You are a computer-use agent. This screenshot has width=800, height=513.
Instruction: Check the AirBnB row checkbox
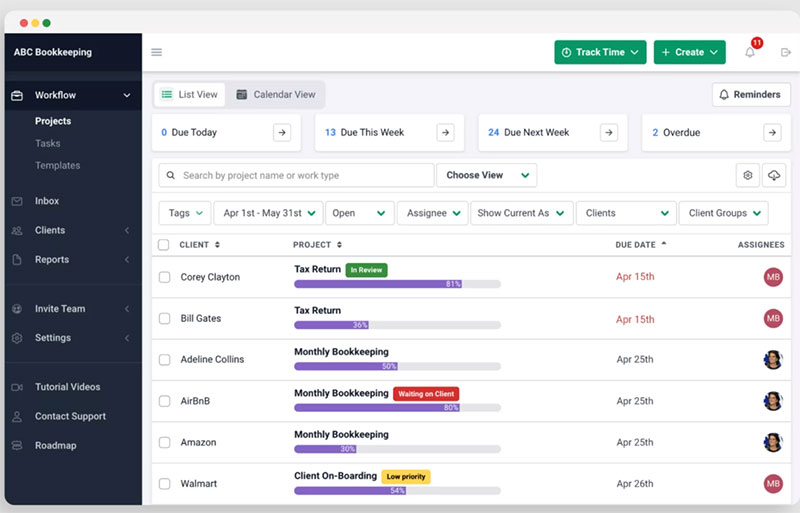pyautogui.click(x=164, y=401)
